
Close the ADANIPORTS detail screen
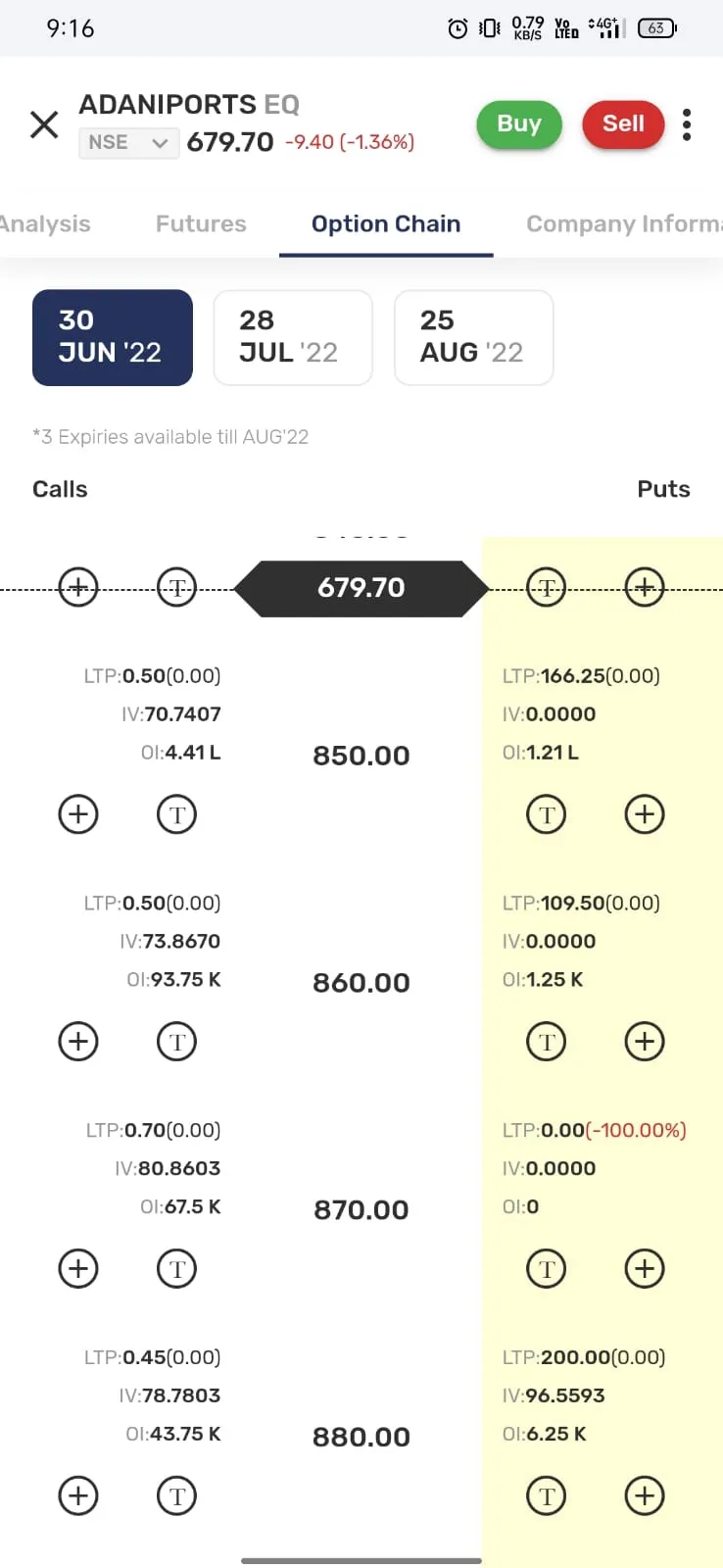(x=44, y=124)
